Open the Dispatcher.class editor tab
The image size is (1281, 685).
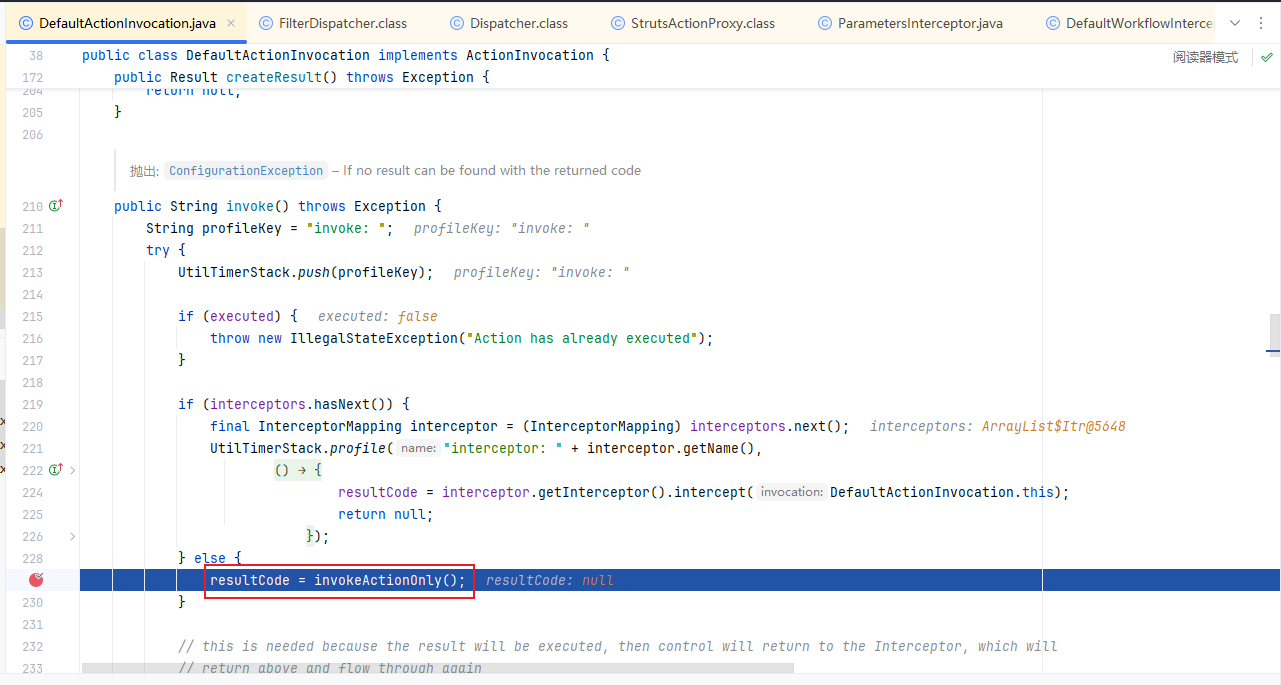[x=510, y=23]
